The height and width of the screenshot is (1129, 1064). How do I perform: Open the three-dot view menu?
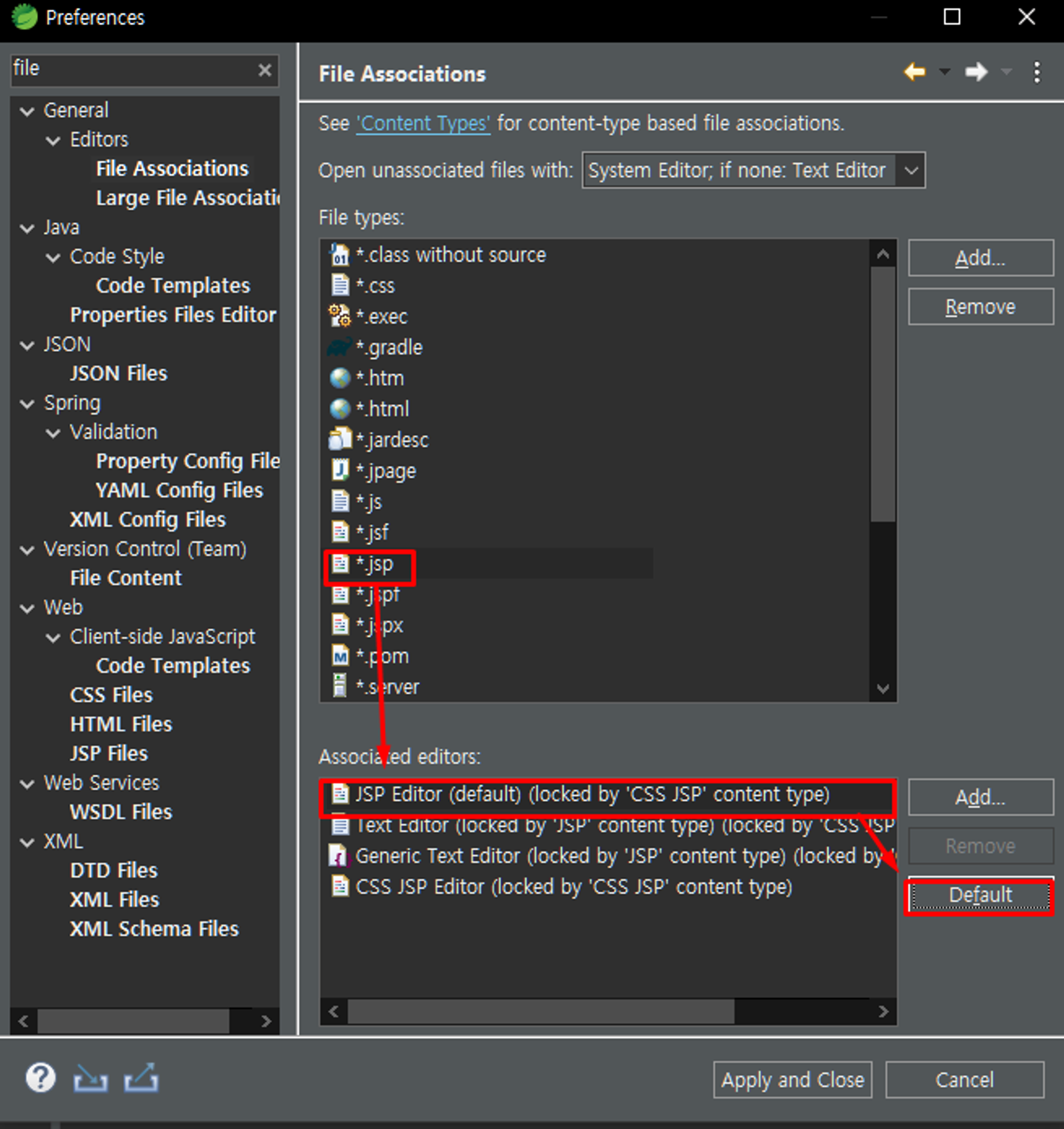1037,73
